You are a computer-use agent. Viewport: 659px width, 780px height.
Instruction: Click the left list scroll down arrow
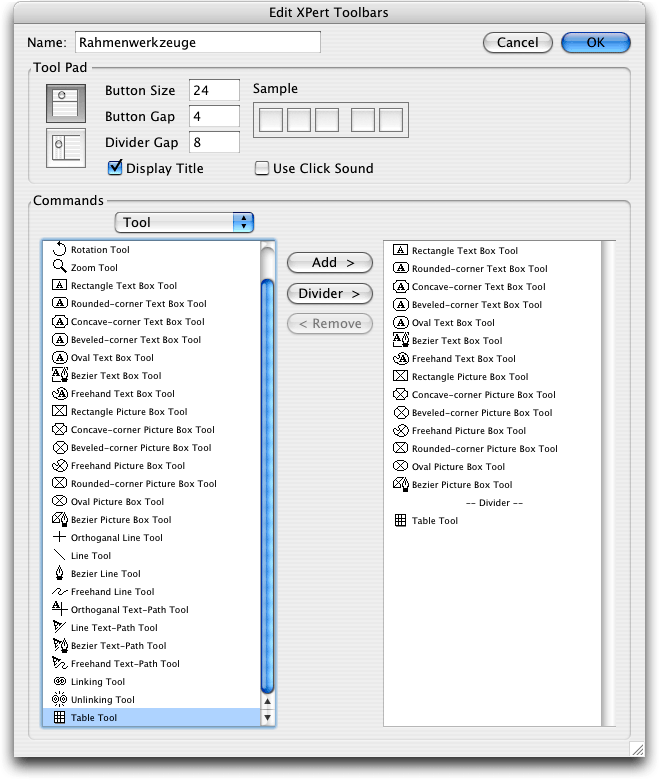(x=268, y=717)
